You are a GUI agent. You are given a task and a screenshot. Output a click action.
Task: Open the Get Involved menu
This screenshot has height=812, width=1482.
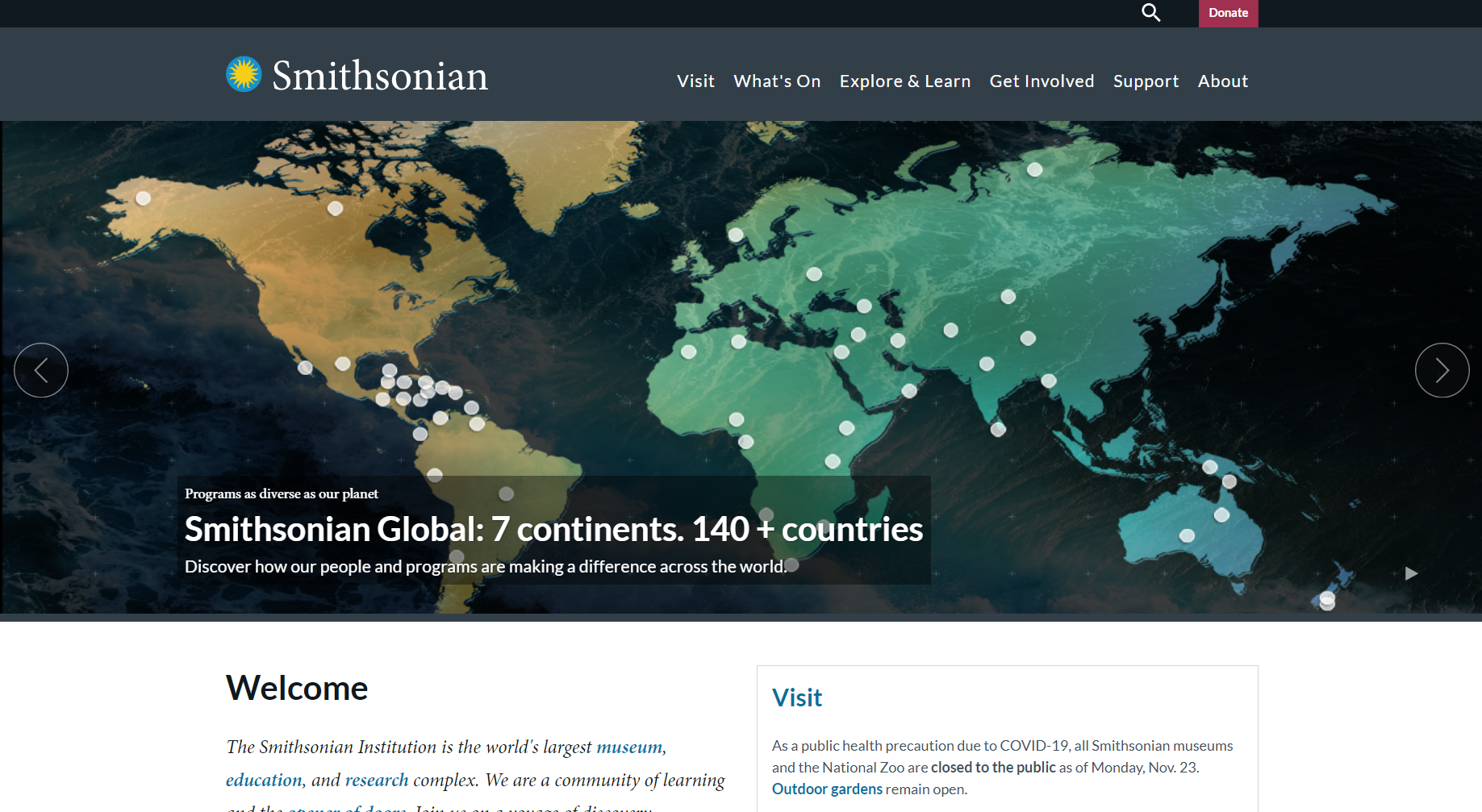(x=1042, y=81)
